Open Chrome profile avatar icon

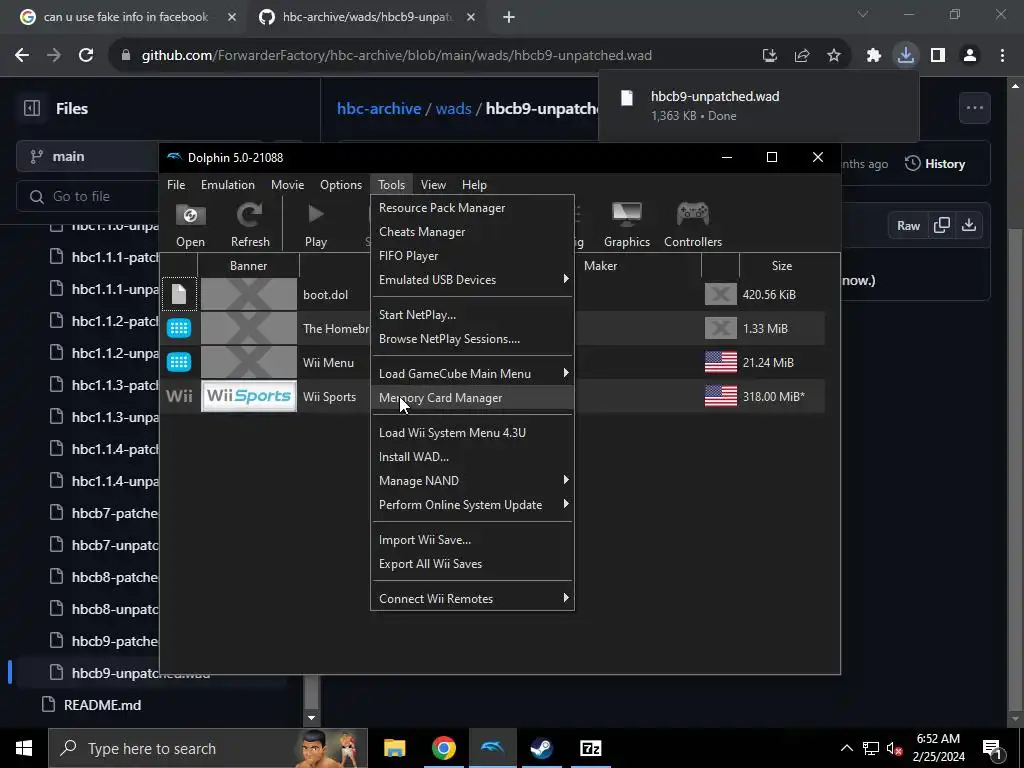(970, 56)
